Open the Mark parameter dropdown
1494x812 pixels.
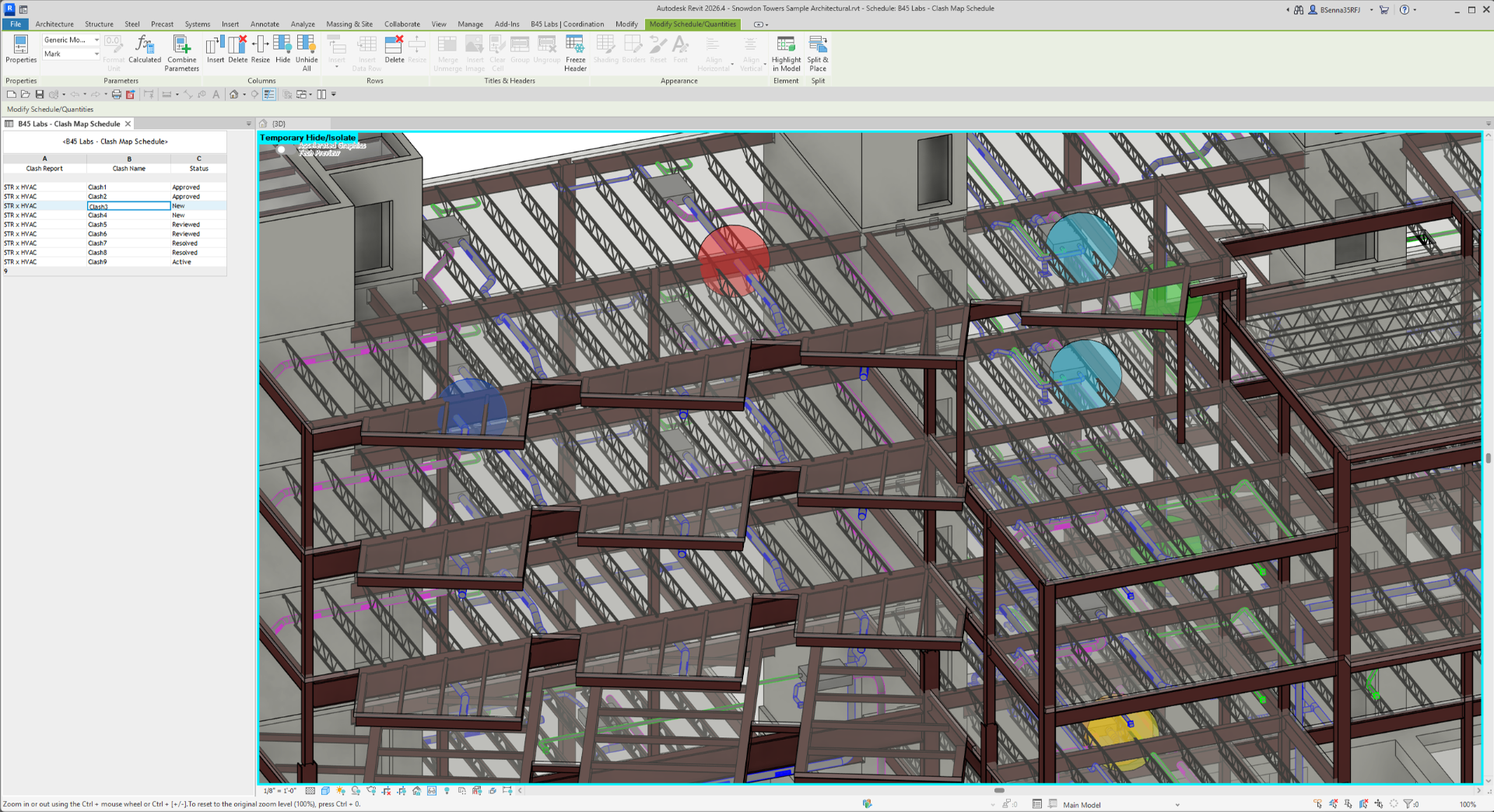pos(72,54)
